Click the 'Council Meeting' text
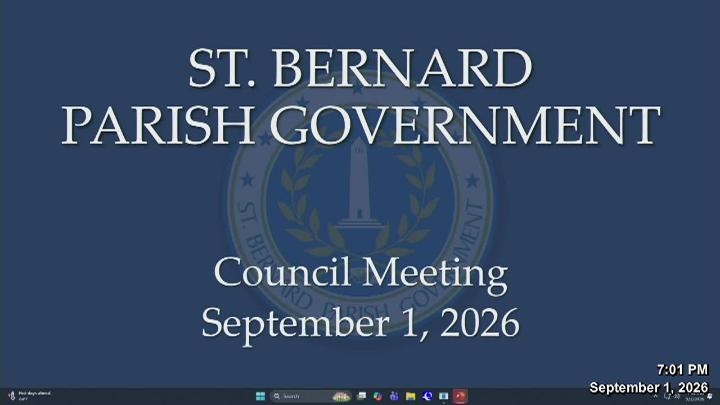The height and width of the screenshot is (405, 720). pos(360,274)
